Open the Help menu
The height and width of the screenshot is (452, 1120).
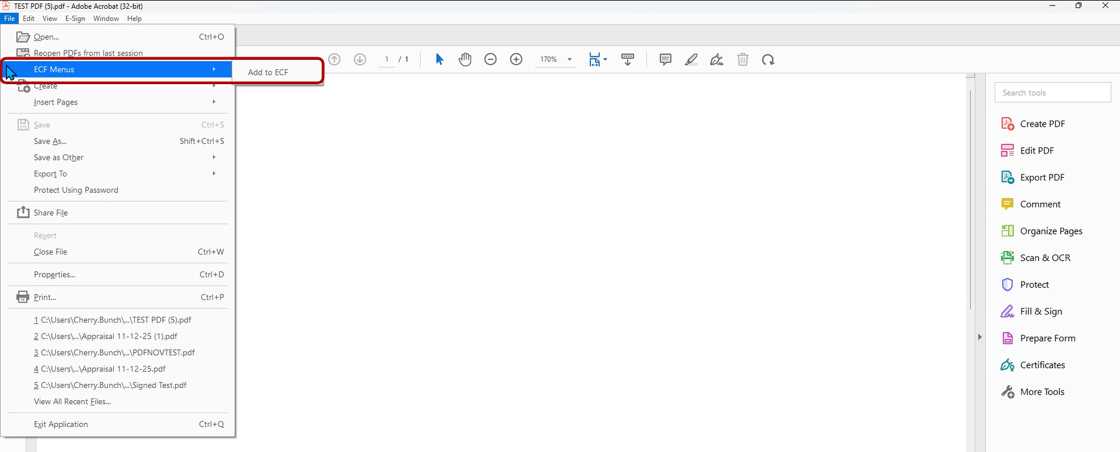[x=134, y=19]
